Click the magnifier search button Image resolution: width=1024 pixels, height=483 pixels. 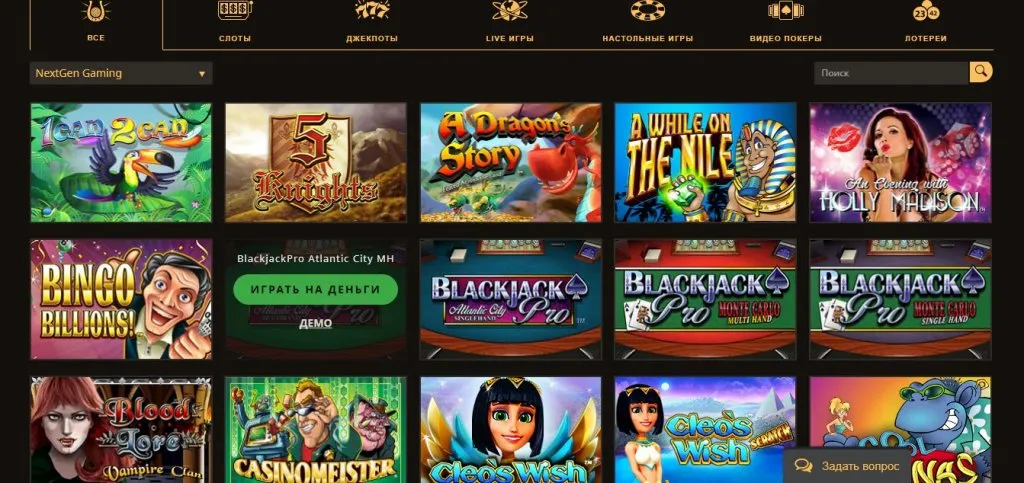coord(981,72)
